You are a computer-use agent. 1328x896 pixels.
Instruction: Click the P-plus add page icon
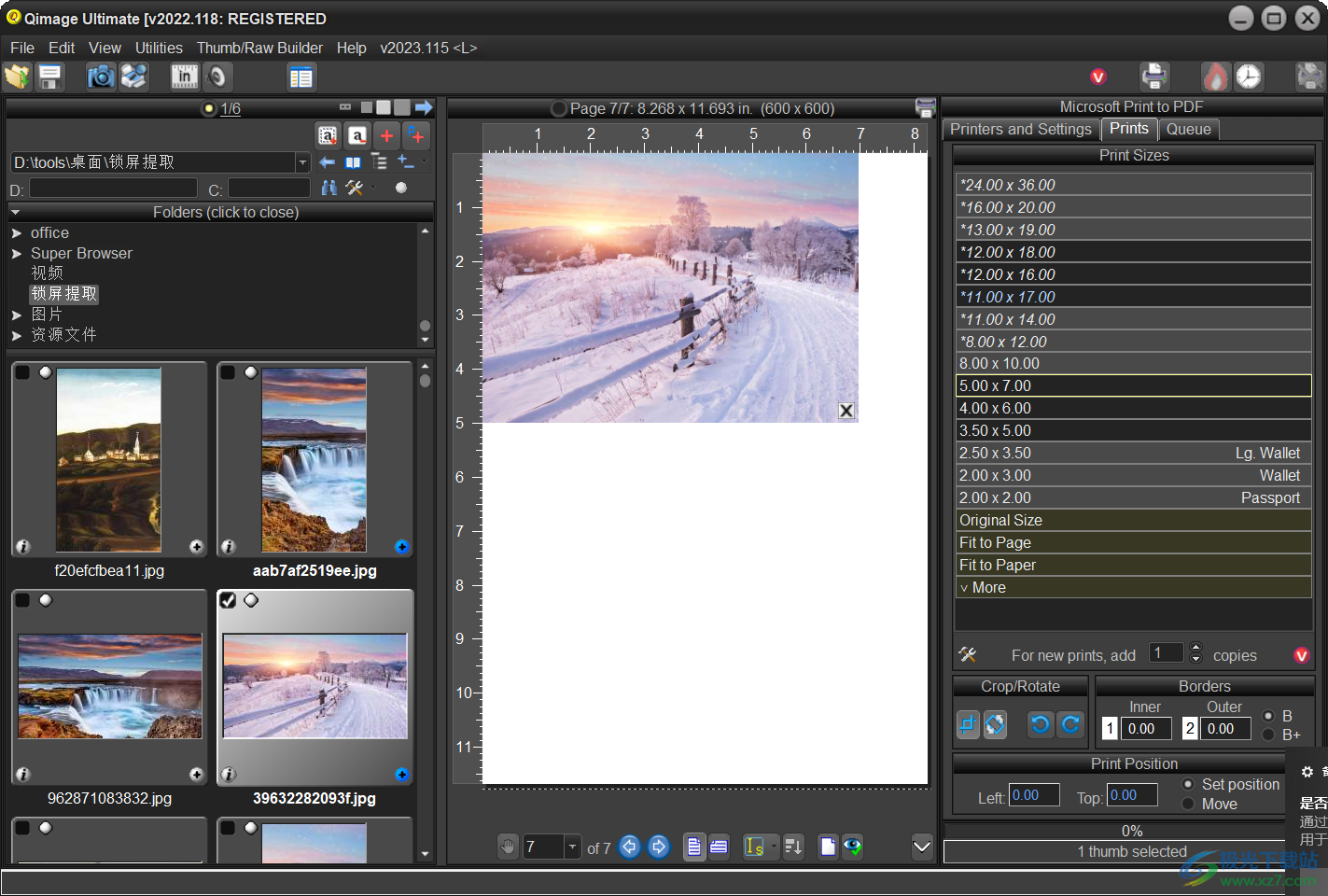416,136
